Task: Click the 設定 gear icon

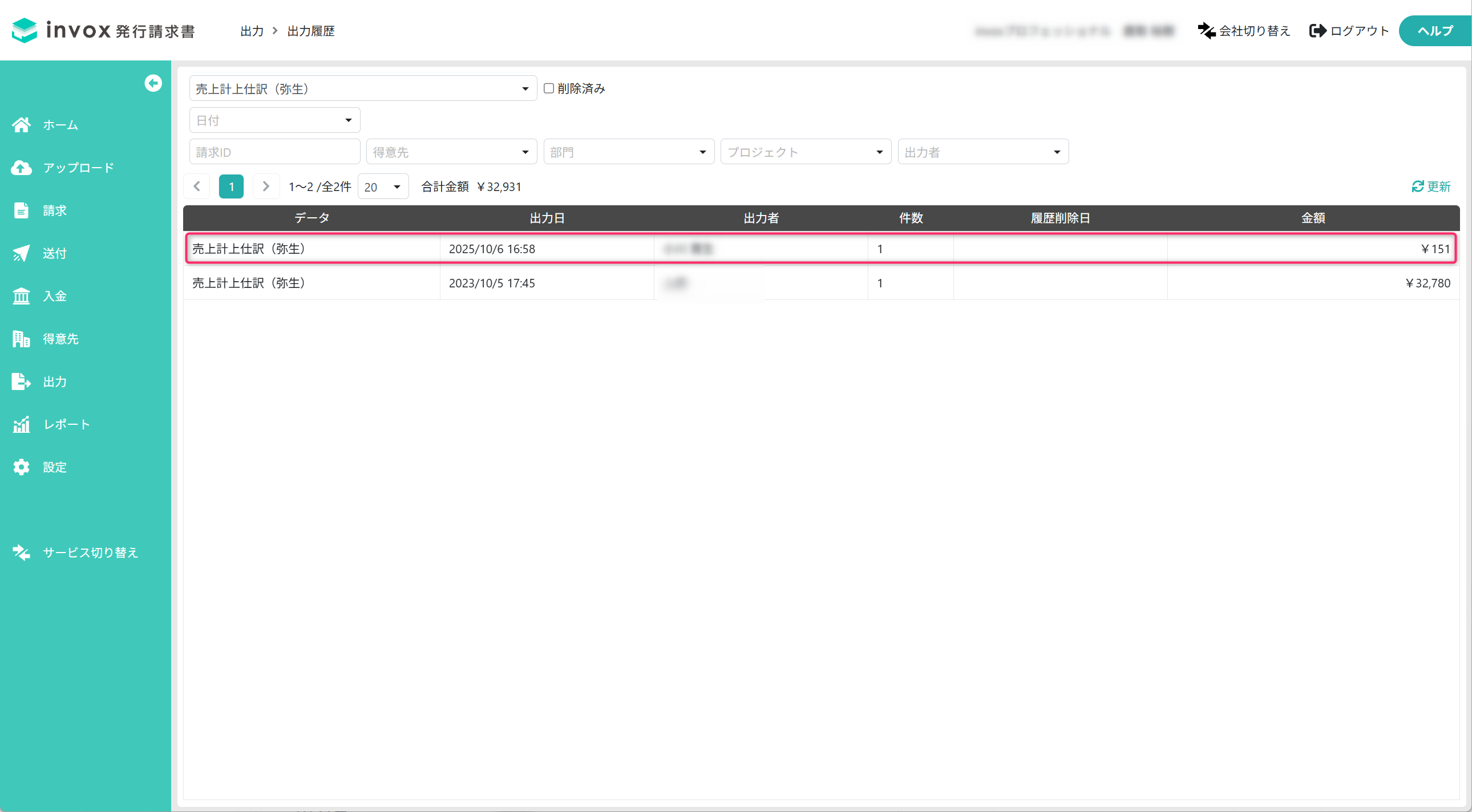Action: click(22, 467)
